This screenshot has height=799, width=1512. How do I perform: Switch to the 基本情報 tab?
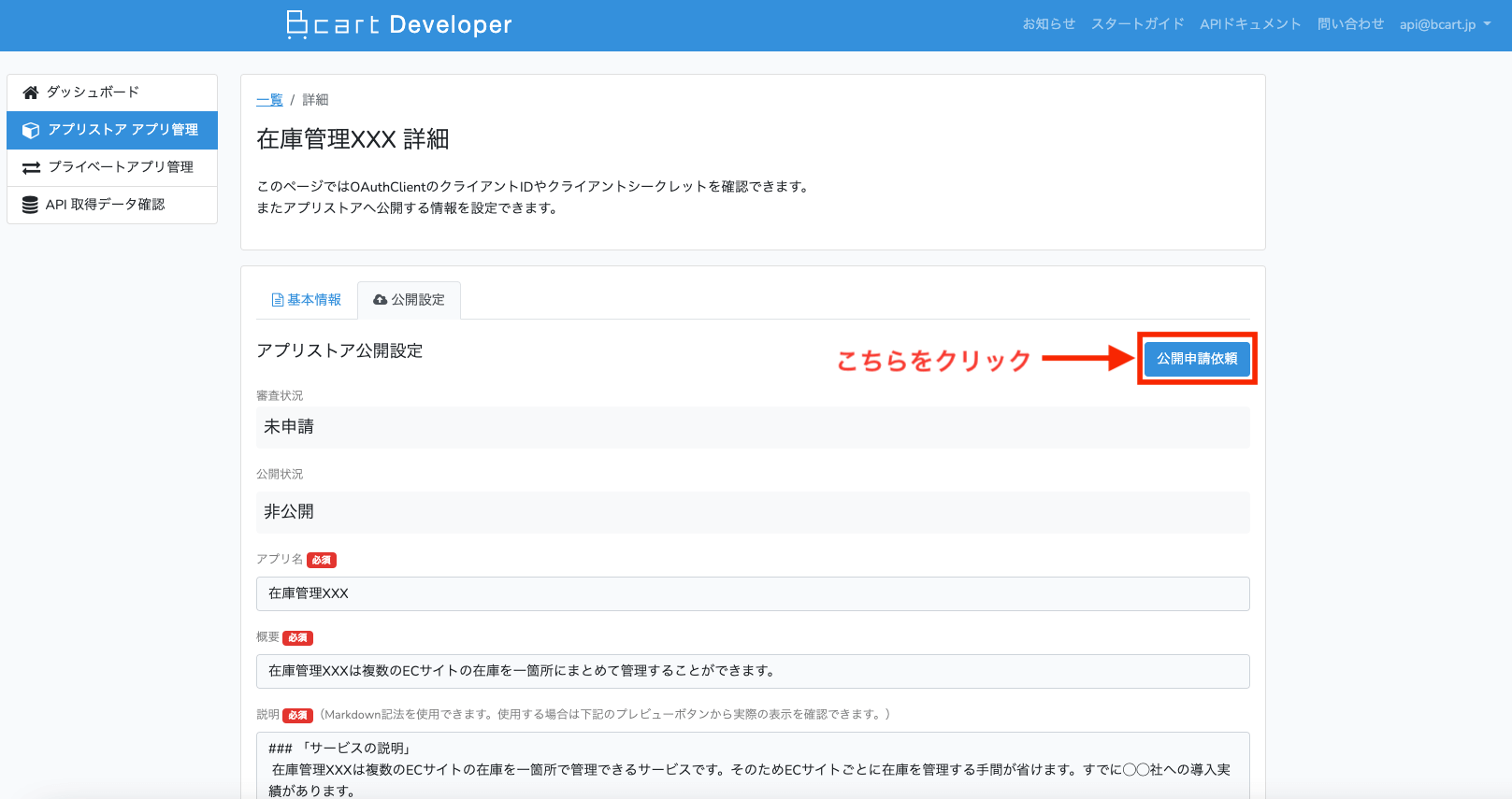point(306,300)
